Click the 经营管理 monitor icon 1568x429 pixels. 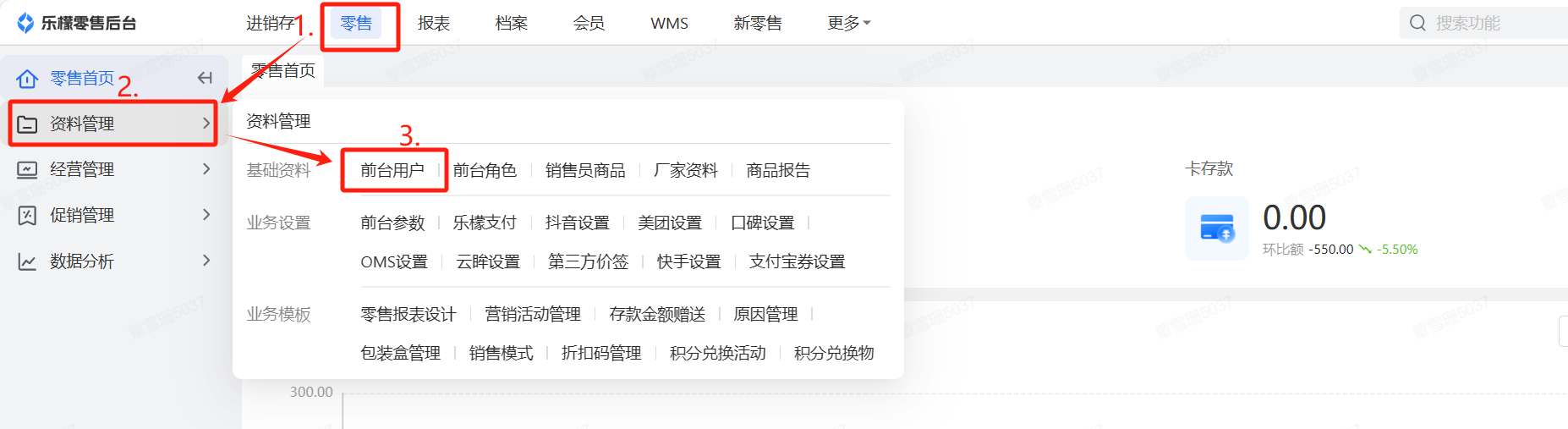pos(27,170)
